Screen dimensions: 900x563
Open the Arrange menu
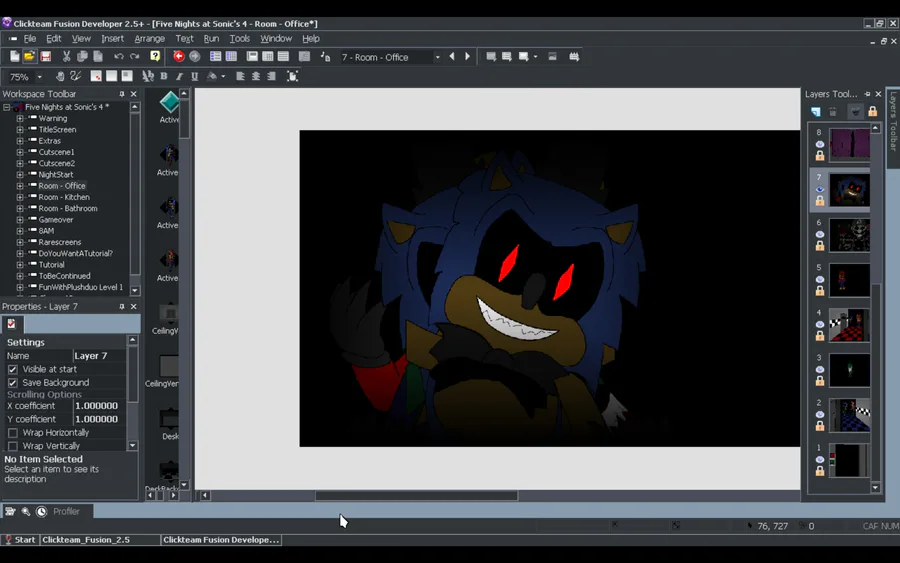click(149, 38)
